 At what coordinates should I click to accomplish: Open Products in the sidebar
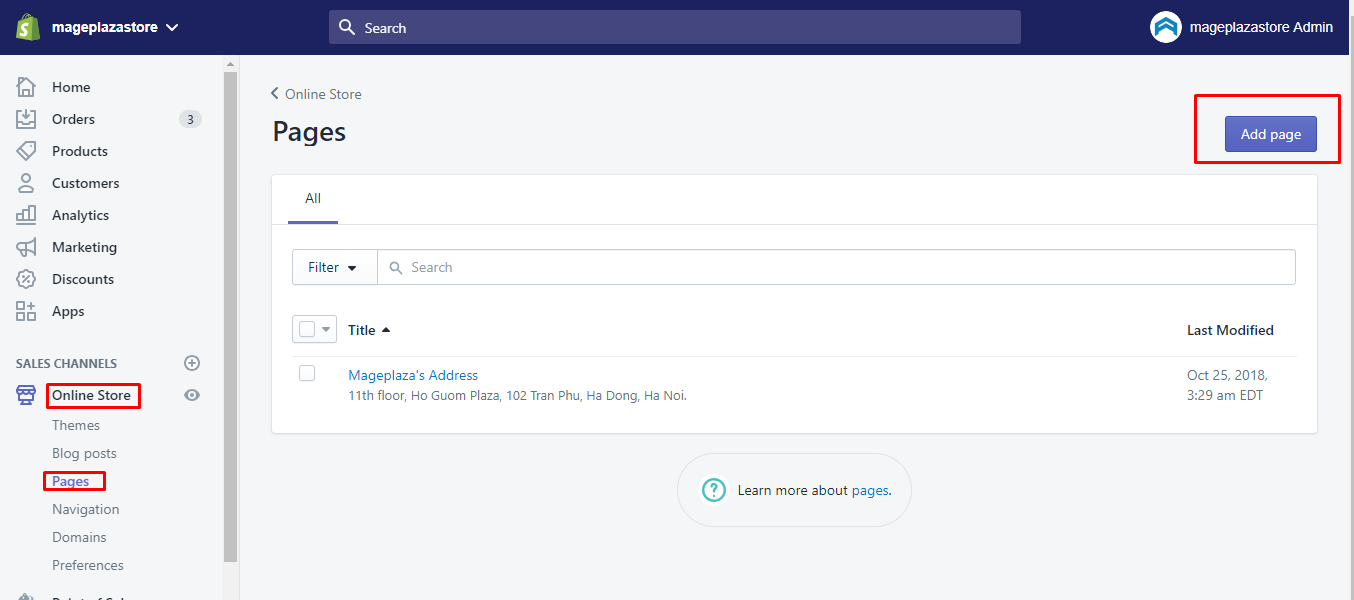(80, 151)
